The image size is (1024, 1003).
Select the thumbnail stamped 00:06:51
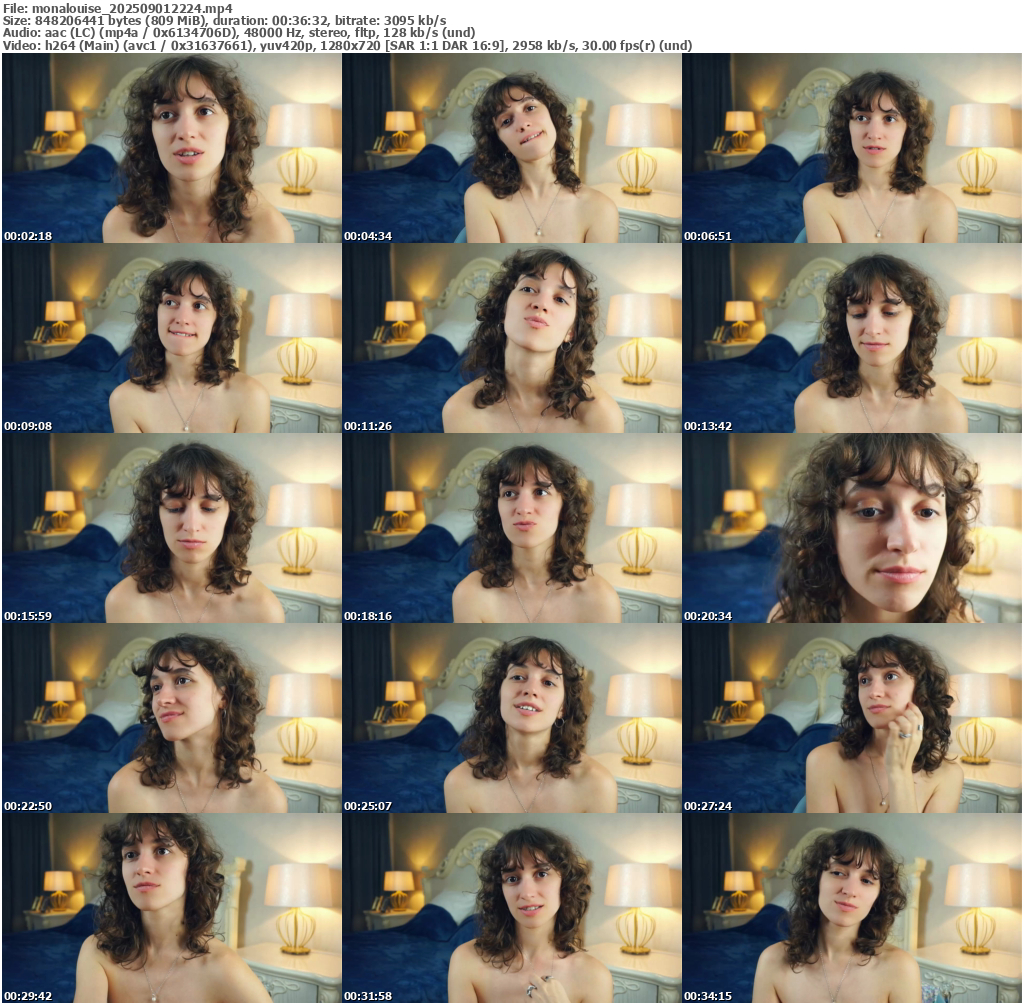[x=852, y=148]
